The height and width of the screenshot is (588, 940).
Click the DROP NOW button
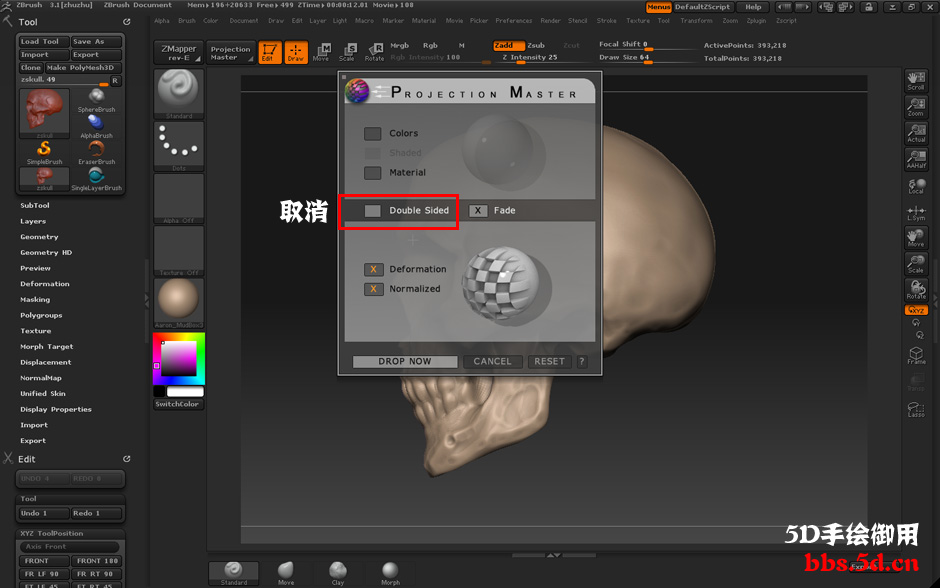[x=405, y=361]
